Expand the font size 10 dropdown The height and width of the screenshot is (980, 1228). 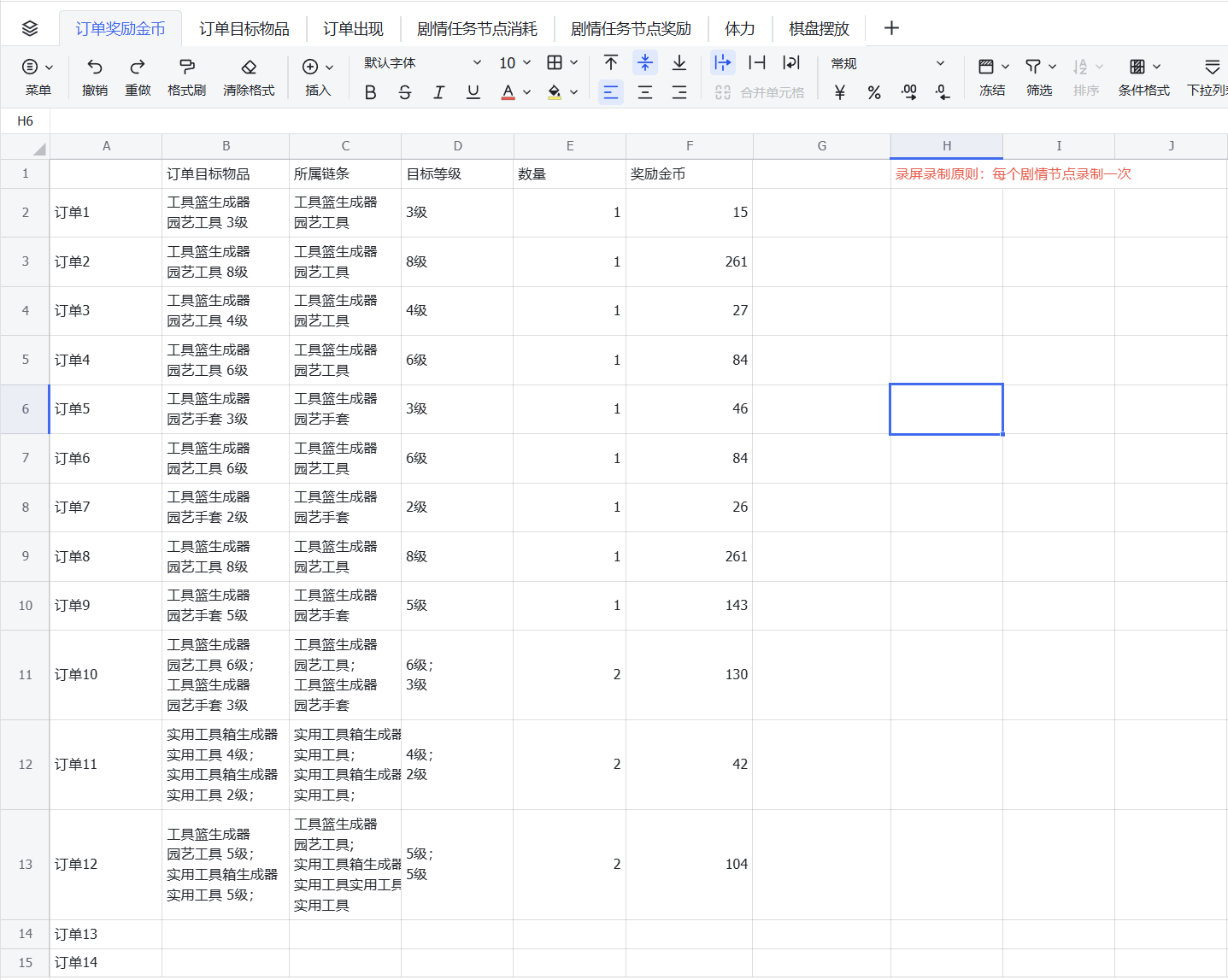pos(515,63)
